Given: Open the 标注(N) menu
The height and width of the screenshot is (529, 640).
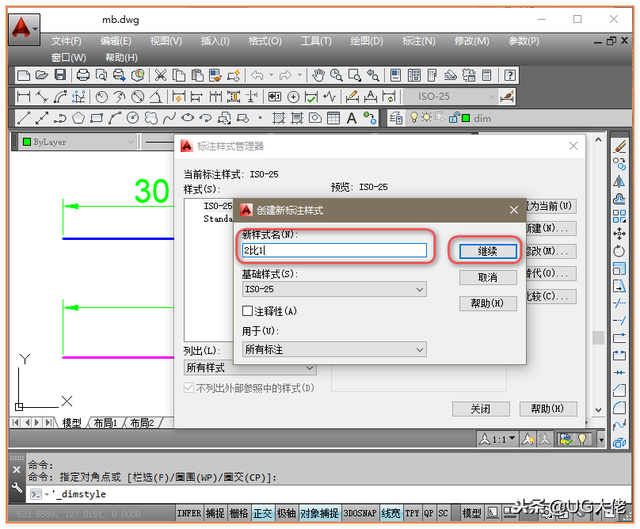Looking at the screenshot, I should [419, 41].
